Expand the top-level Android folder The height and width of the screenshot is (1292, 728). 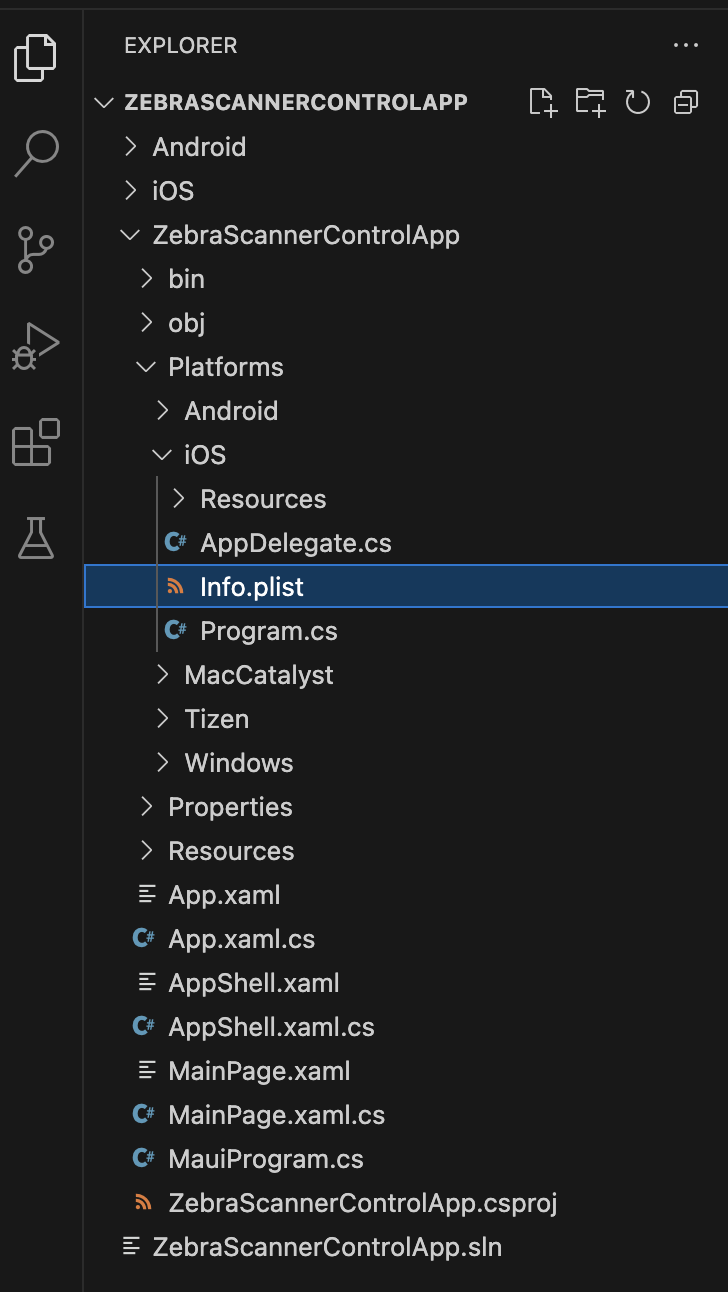(x=198, y=147)
